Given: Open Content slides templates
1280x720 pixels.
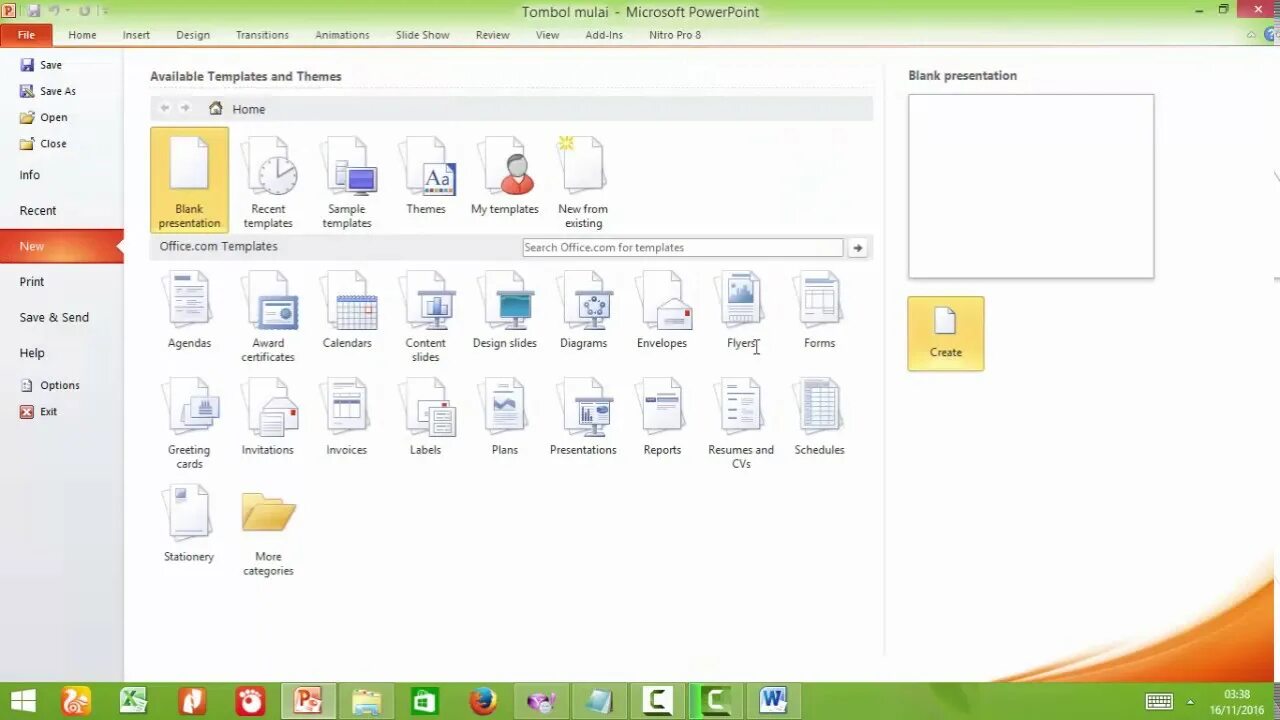Looking at the screenshot, I should (x=426, y=317).
